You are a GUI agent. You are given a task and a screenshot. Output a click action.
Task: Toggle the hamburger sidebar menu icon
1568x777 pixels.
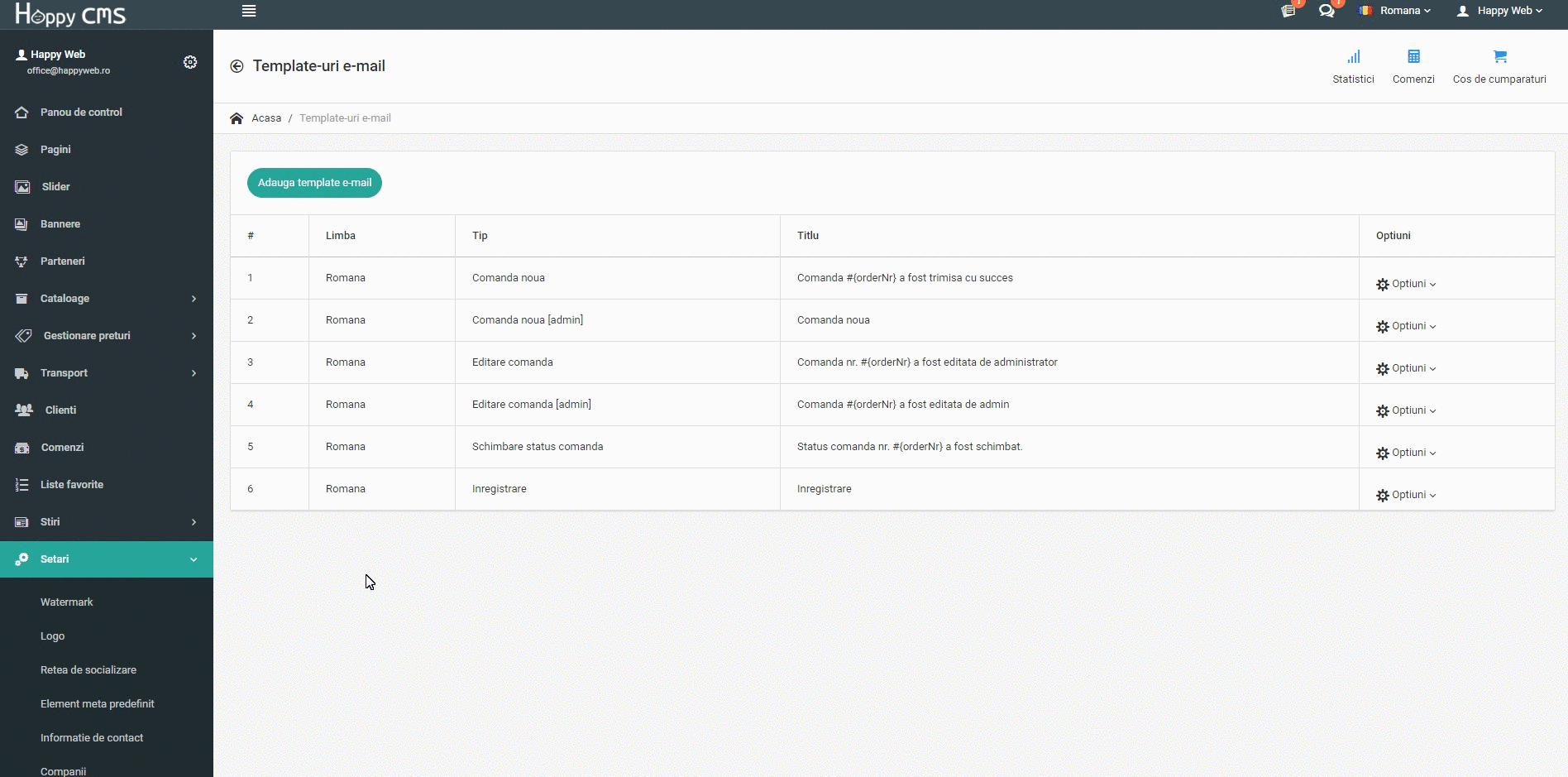pyautogui.click(x=249, y=11)
